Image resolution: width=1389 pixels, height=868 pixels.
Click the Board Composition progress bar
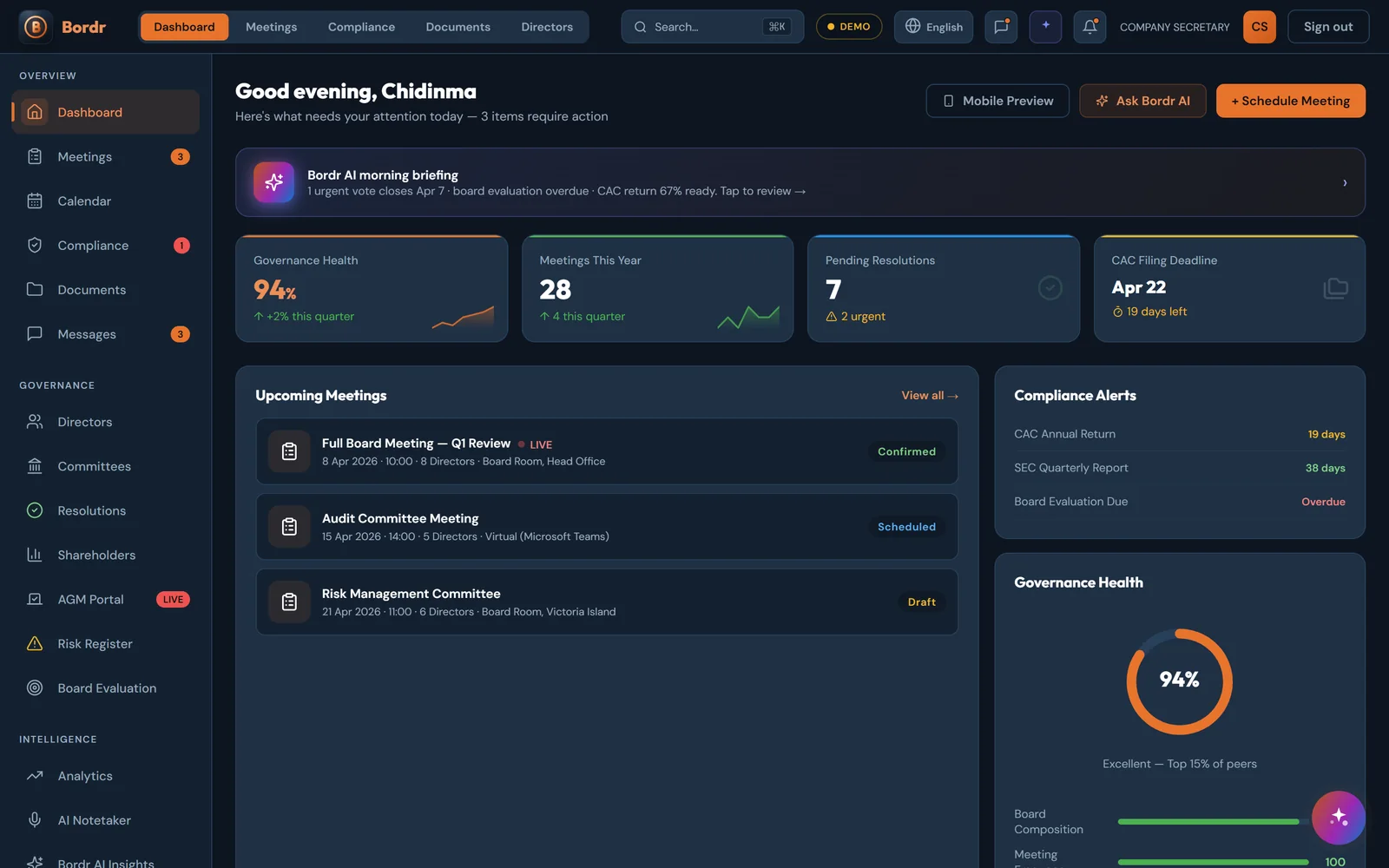click(1213, 821)
